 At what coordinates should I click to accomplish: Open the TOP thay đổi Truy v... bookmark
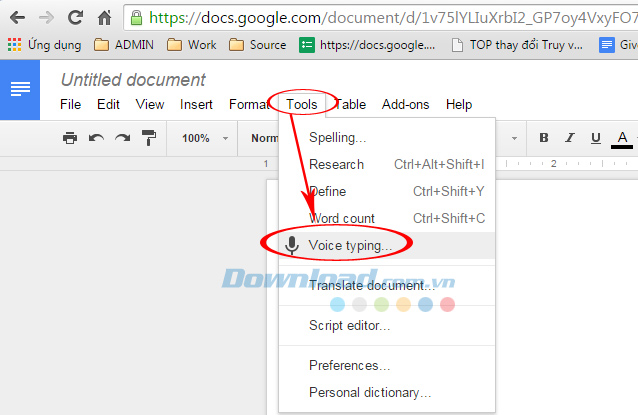517,45
